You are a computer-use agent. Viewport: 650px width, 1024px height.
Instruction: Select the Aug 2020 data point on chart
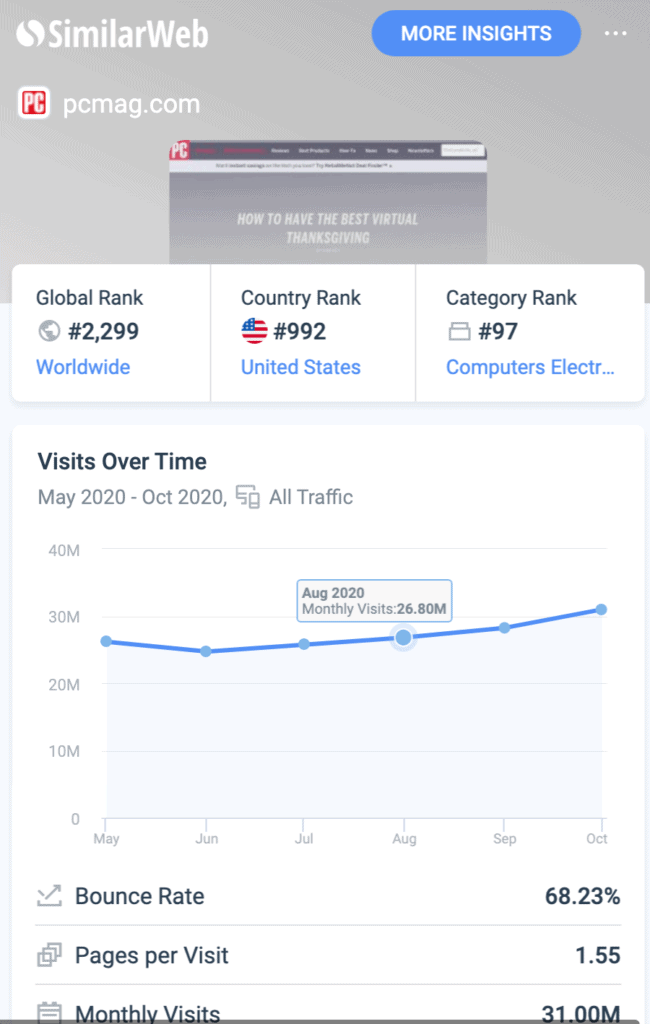403,637
